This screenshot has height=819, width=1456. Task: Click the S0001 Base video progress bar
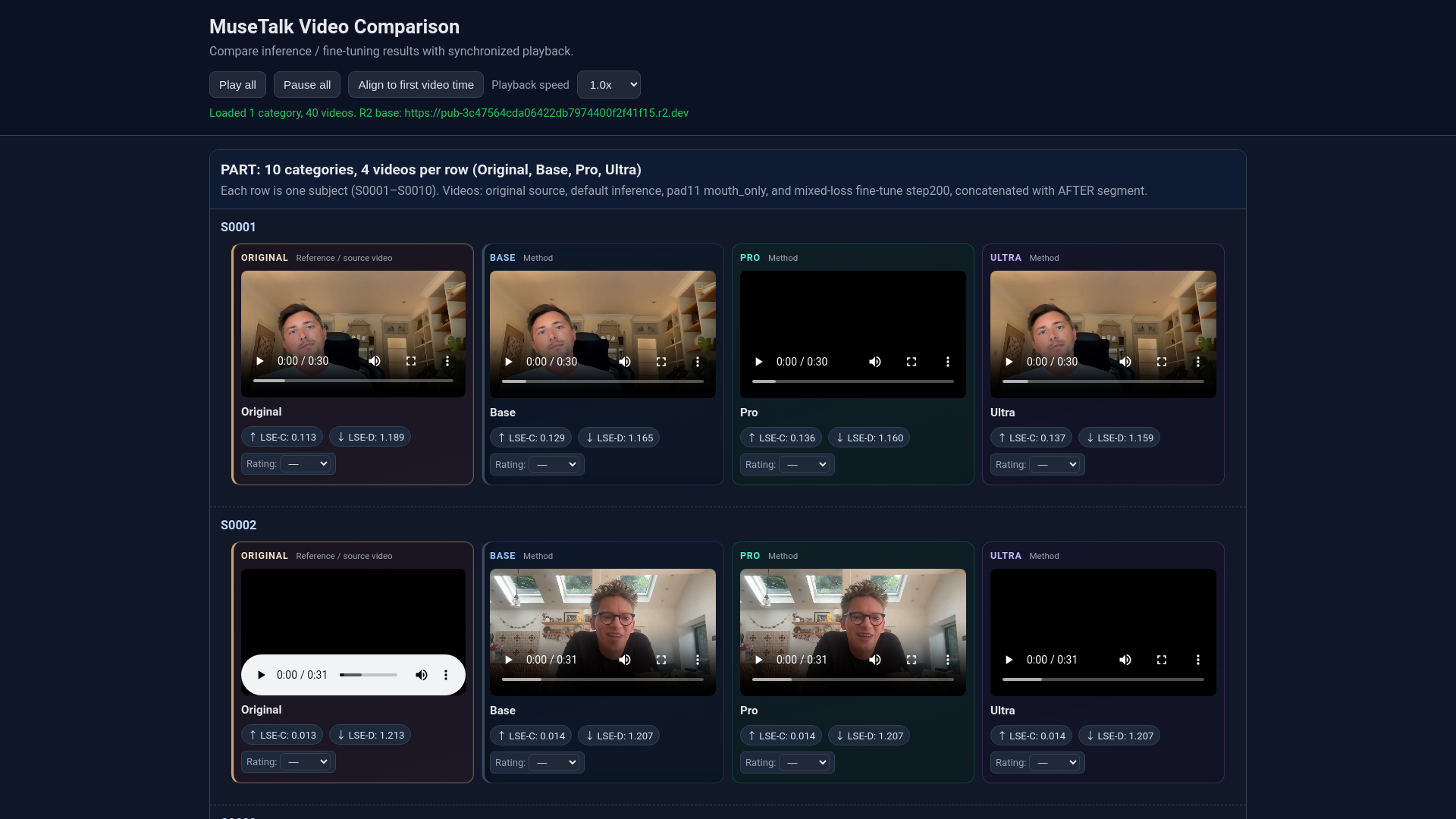coord(603,381)
